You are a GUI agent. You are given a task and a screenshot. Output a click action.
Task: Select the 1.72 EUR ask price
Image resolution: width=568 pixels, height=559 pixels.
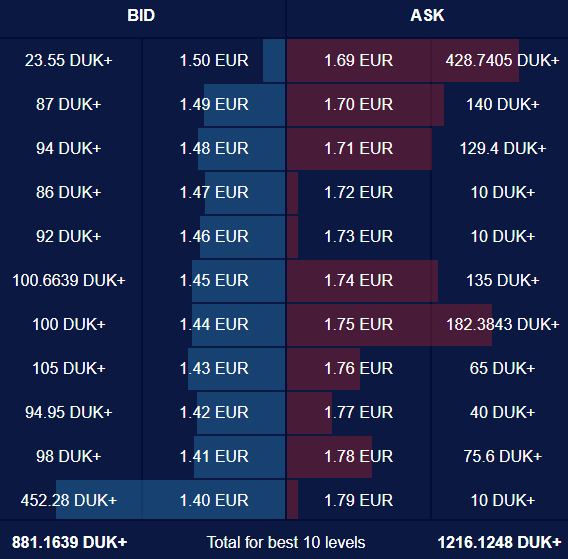pos(358,193)
